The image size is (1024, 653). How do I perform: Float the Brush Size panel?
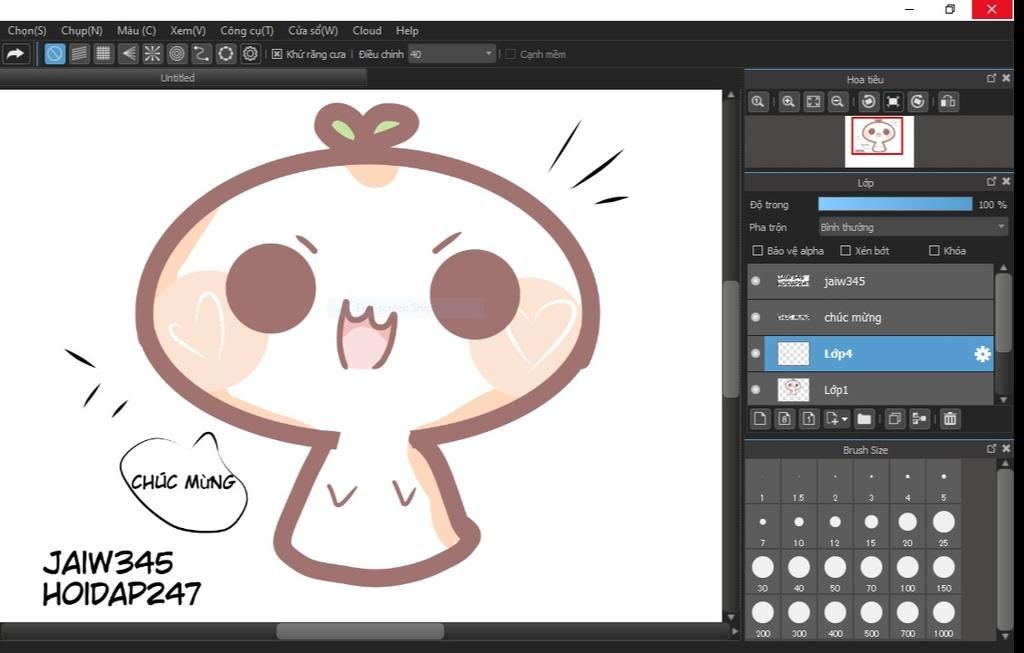pyautogui.click(x=991, y=449)
